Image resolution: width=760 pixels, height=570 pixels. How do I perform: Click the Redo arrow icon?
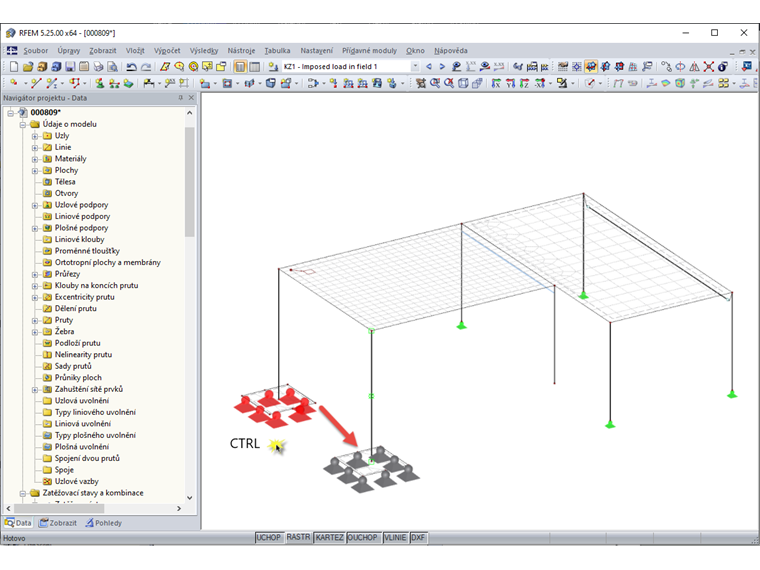click(x=145, y=66)
